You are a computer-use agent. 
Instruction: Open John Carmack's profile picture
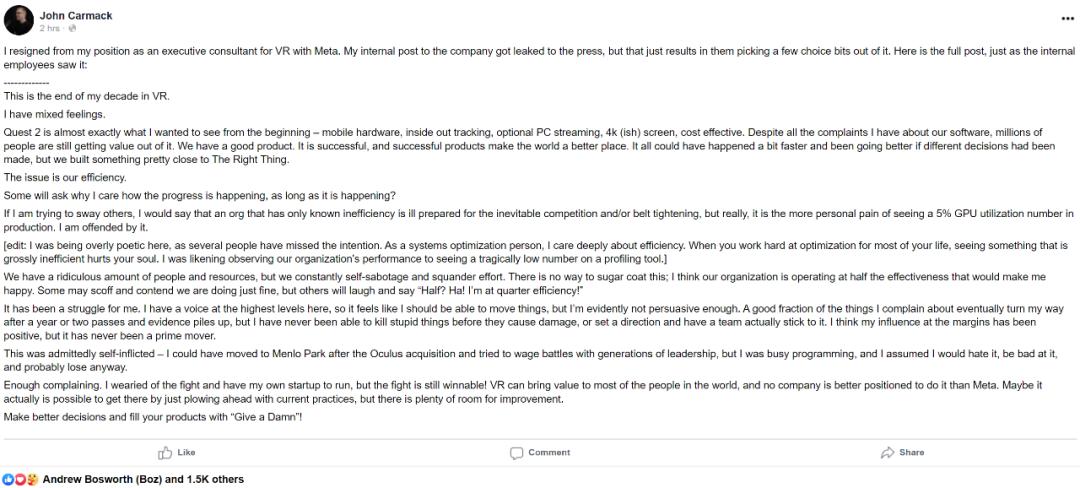(x=19, y=20)
